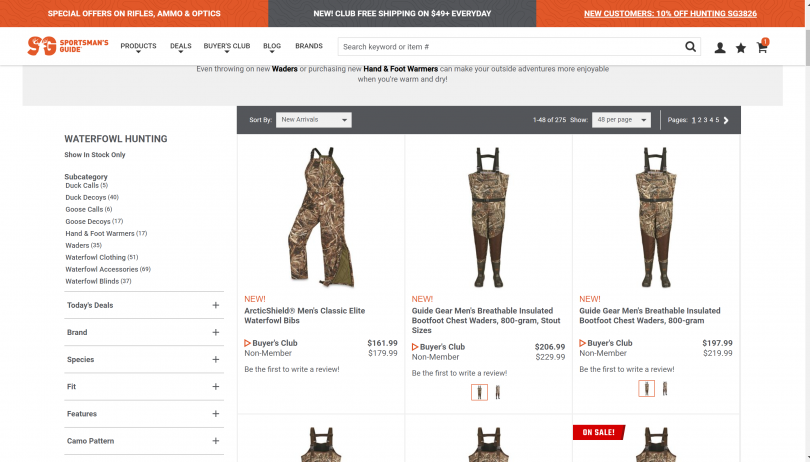810x462 pixels.
Task: Expand the Brand filter plus icon
Action: coord(215,332)
